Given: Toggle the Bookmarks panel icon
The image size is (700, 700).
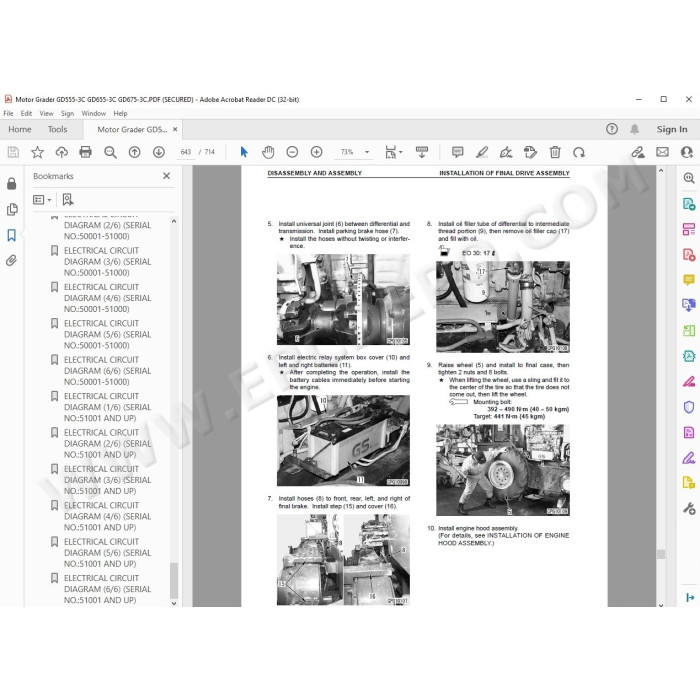Looking at the screenshot, I should (12, 235).
